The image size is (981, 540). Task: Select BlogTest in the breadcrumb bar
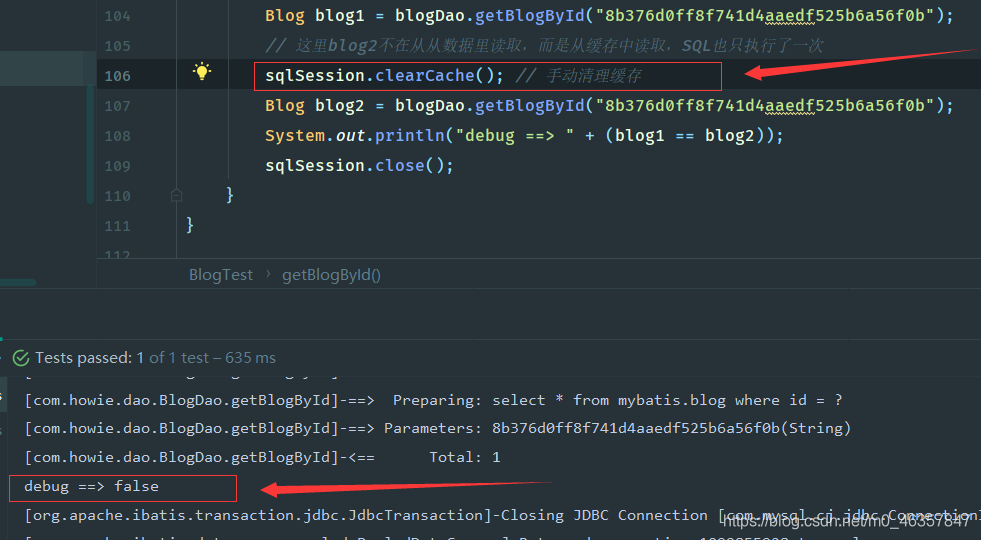[x=221, y=275]
